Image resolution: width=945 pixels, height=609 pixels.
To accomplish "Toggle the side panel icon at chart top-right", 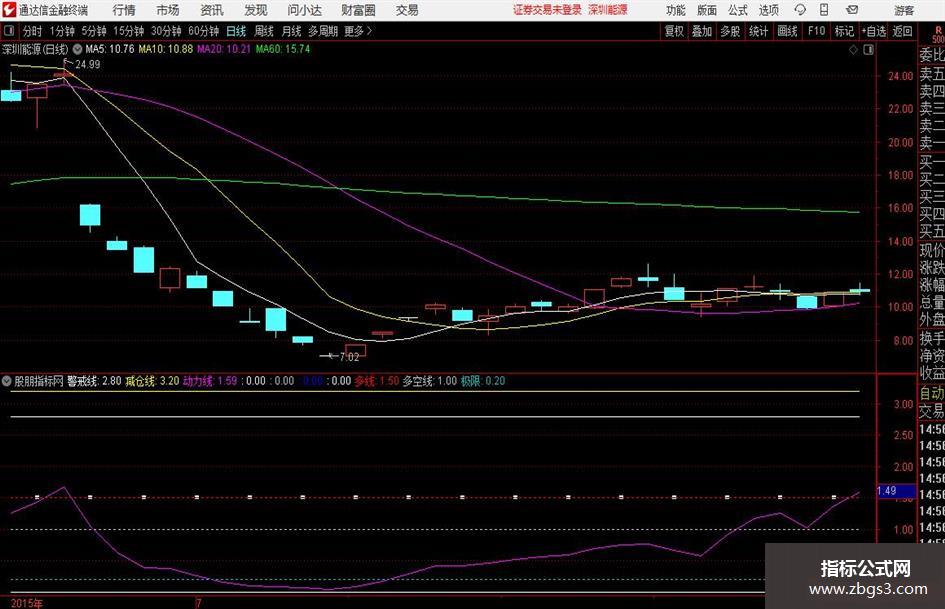I will (868, 49).
